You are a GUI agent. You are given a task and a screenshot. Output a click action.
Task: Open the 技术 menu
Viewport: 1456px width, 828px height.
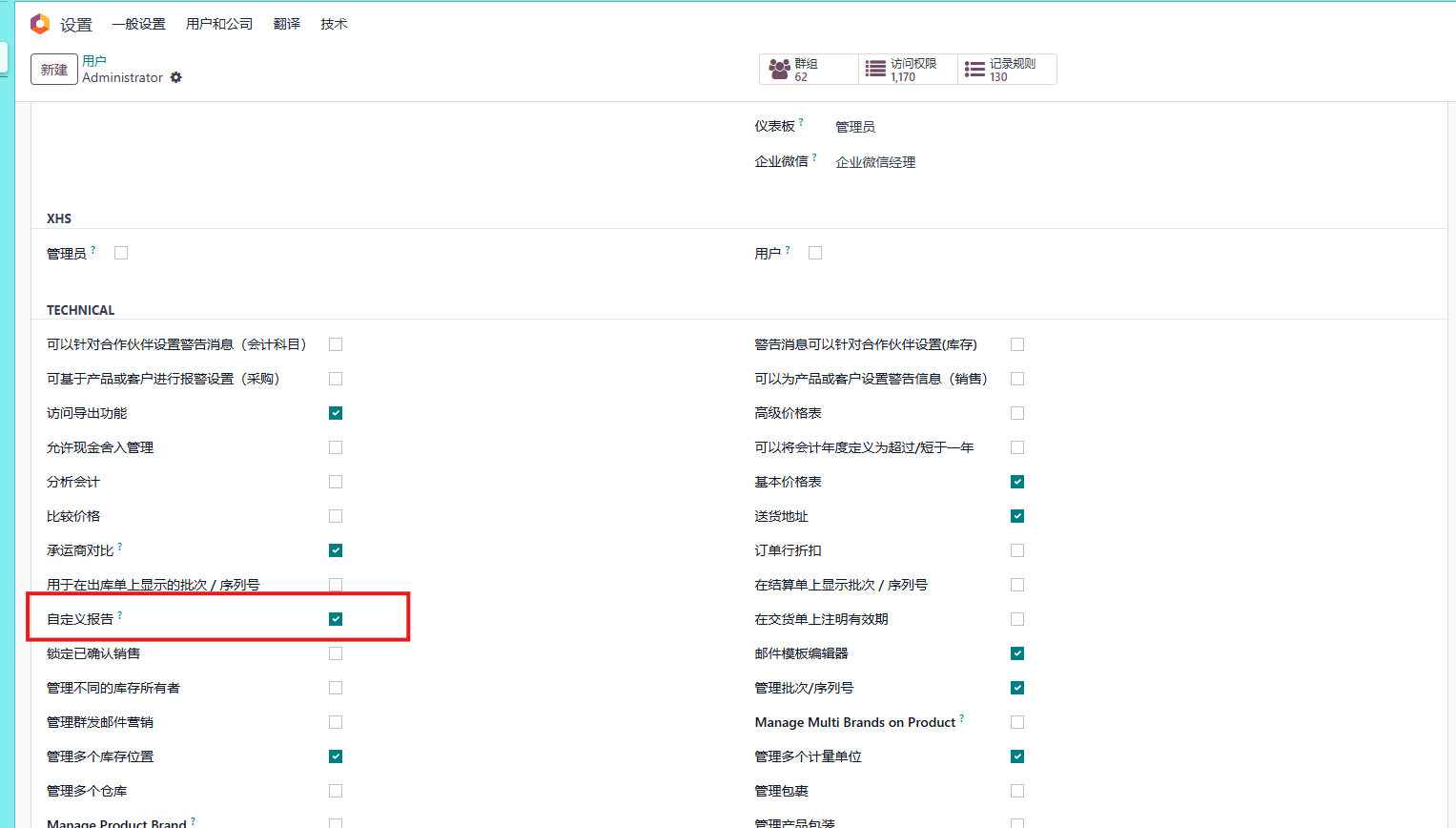click(x=334, y=24)
